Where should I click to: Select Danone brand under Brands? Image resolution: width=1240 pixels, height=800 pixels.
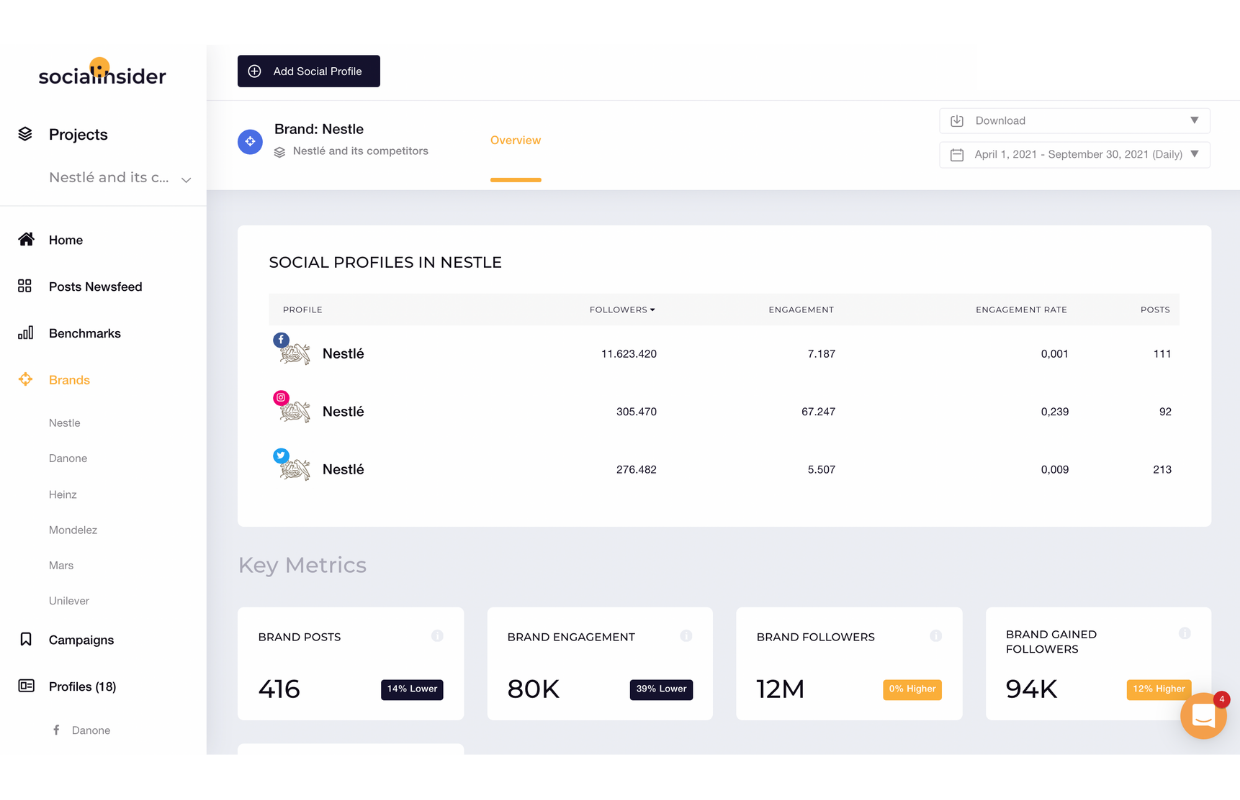point(68,458)
